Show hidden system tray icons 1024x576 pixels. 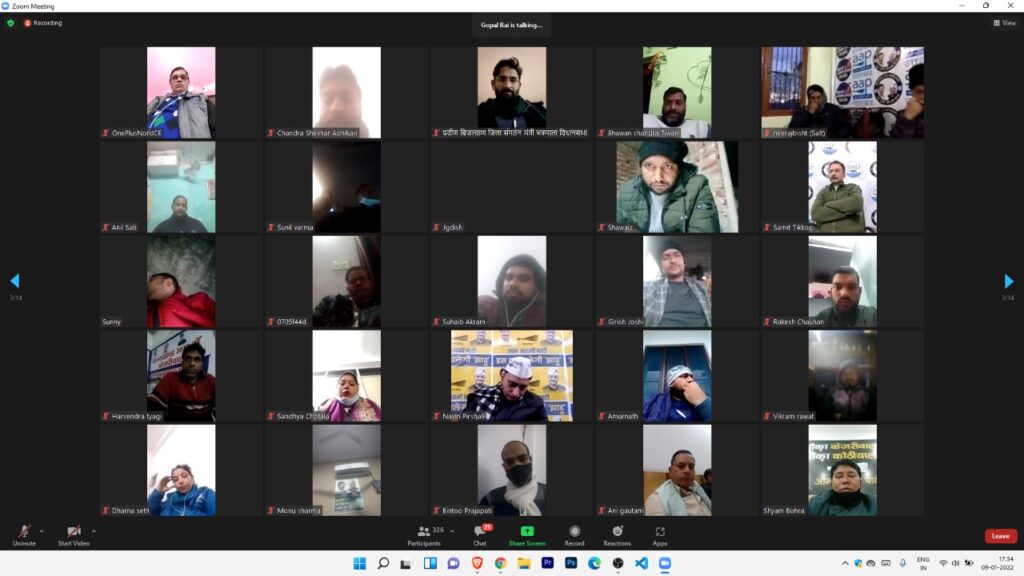pyautogui.click(x=845, y=563)
